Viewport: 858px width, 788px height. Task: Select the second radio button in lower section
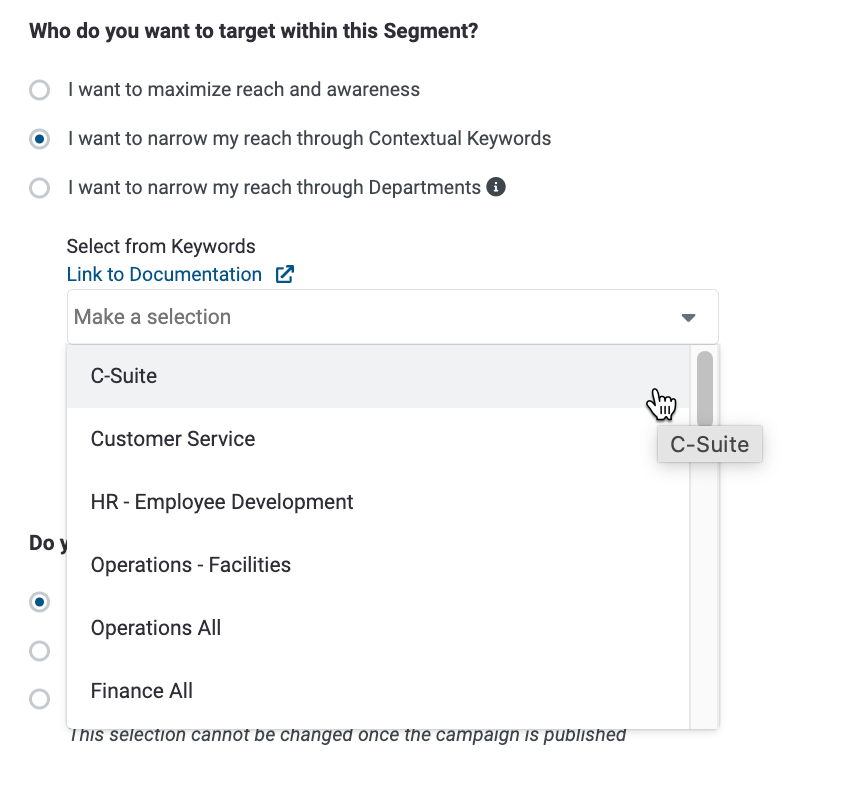tap(39, 651)
